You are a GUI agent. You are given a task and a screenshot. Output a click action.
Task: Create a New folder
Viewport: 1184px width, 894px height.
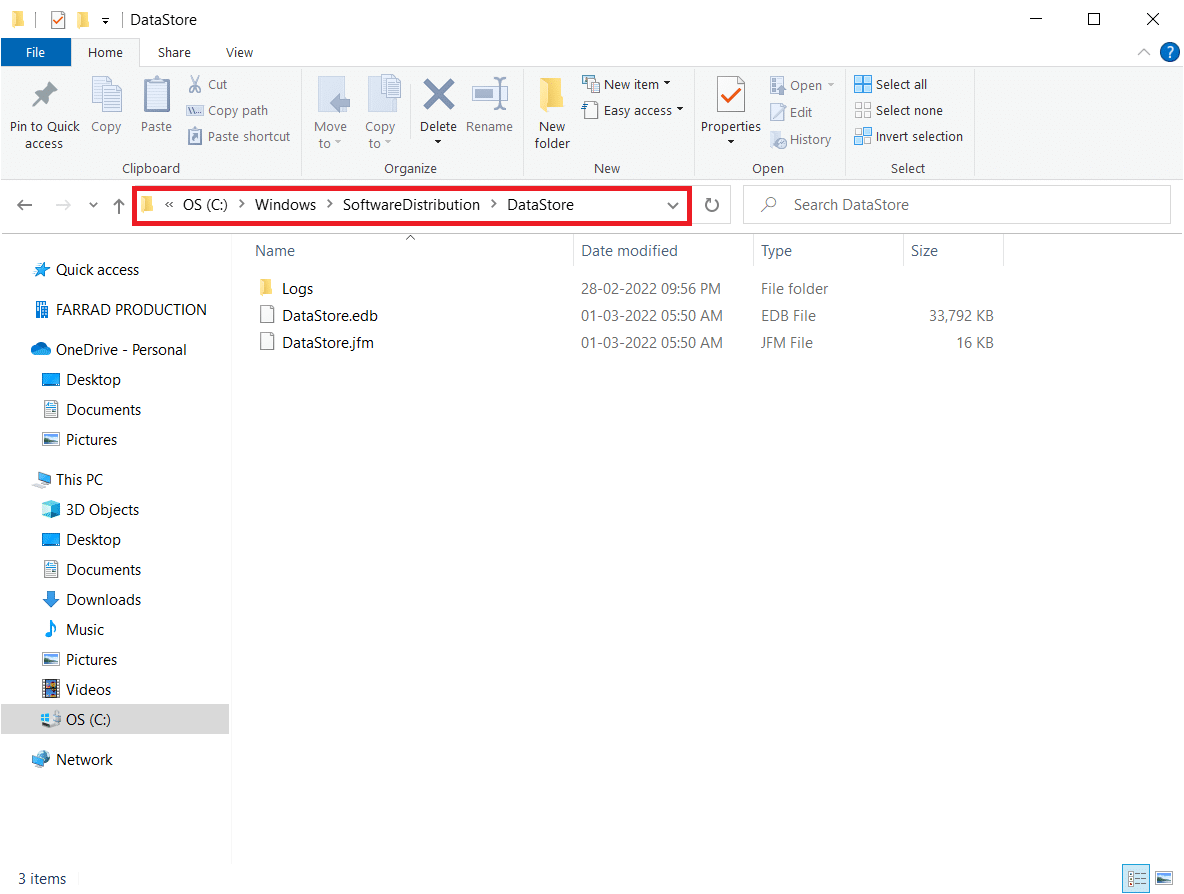[x=552, y=113]
